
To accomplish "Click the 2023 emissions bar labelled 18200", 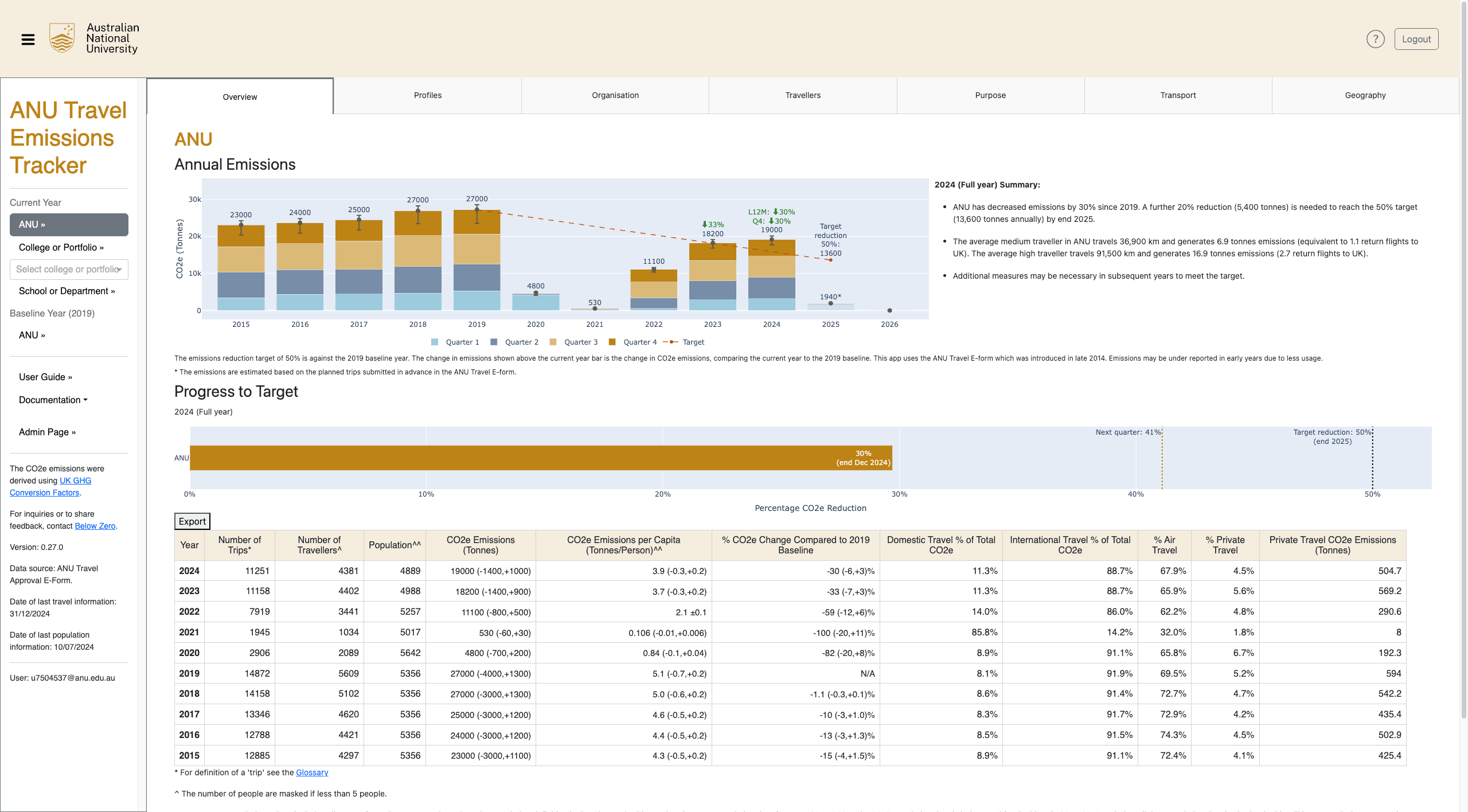I will 713,277.
